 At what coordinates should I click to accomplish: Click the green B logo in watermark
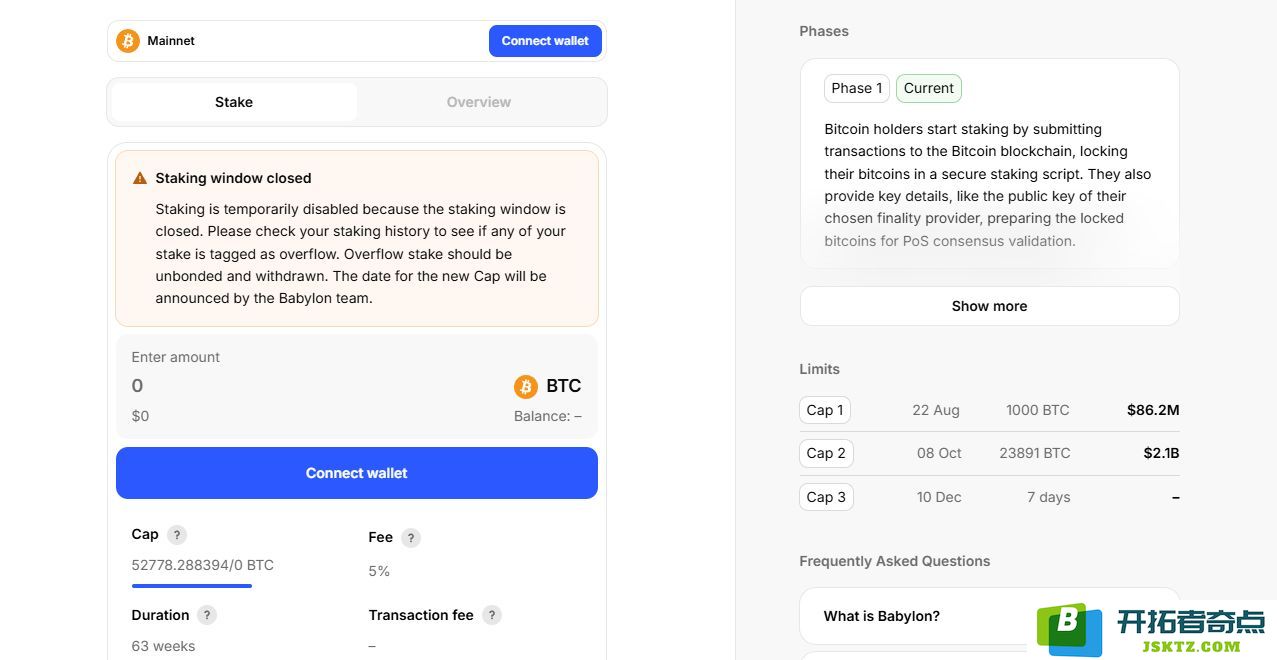point(1069,628)
